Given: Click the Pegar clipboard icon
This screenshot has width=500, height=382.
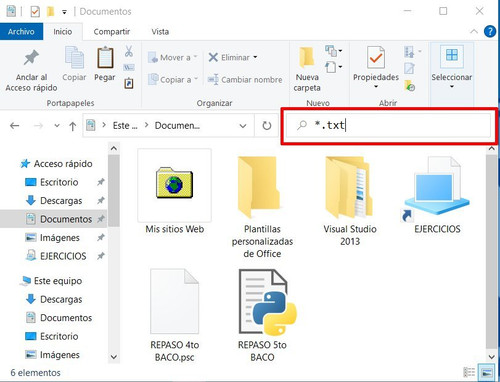Looking at the screenshot, I should (x=105, y=58).
